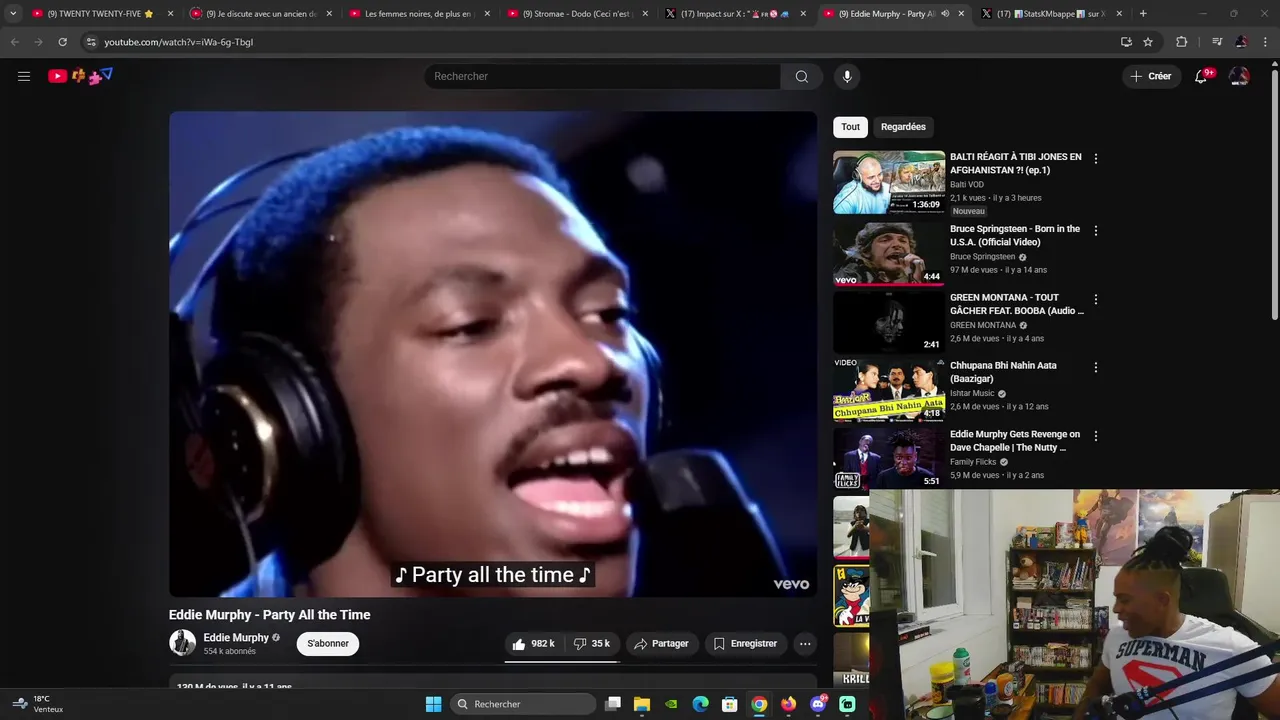This screenshot has height=720, width=1280.
Task: Reload the page in Chrome
Action: pyautogui.click(x=62, y=42)
